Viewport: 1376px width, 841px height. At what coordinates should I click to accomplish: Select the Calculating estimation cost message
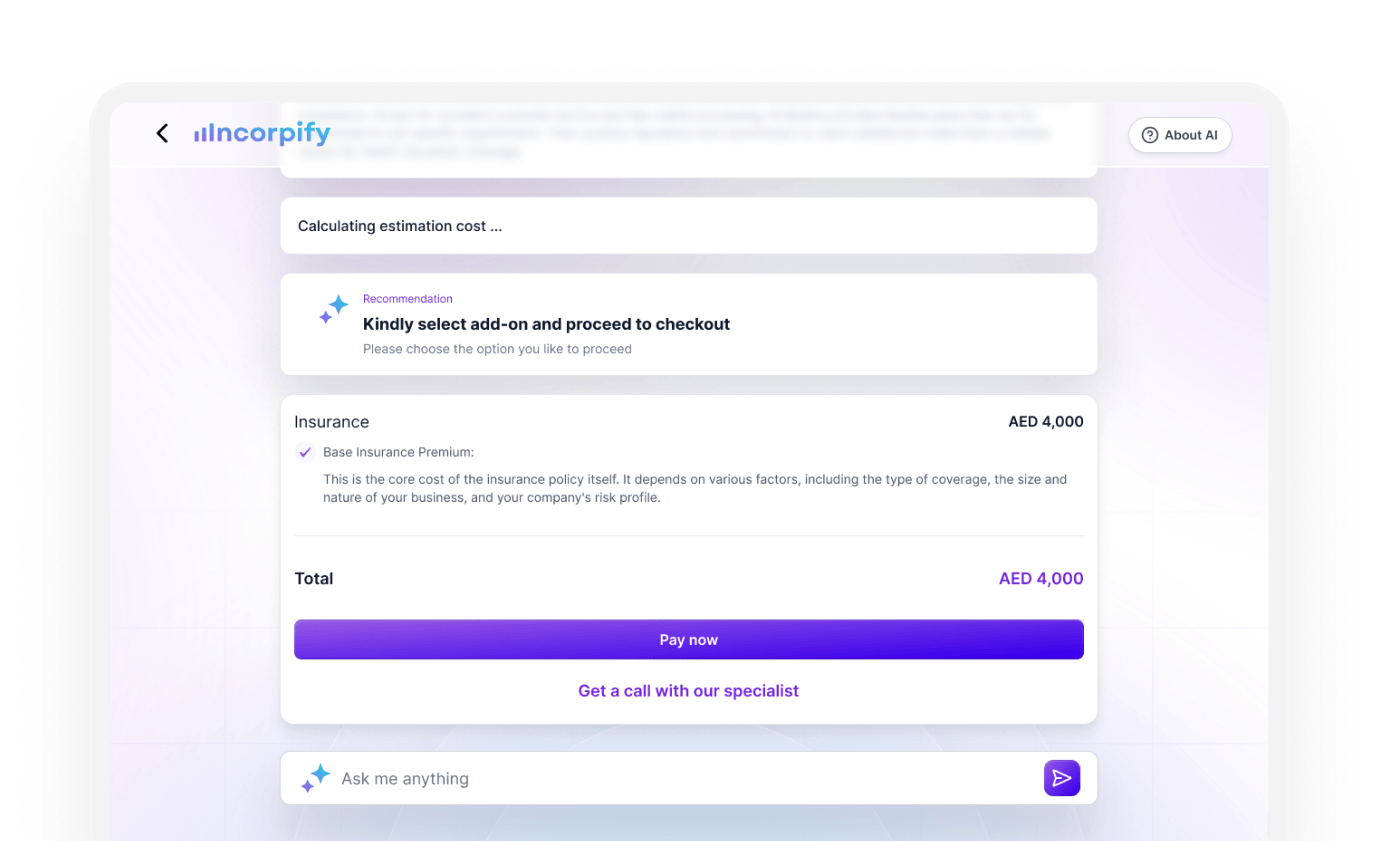click(400, 226)
